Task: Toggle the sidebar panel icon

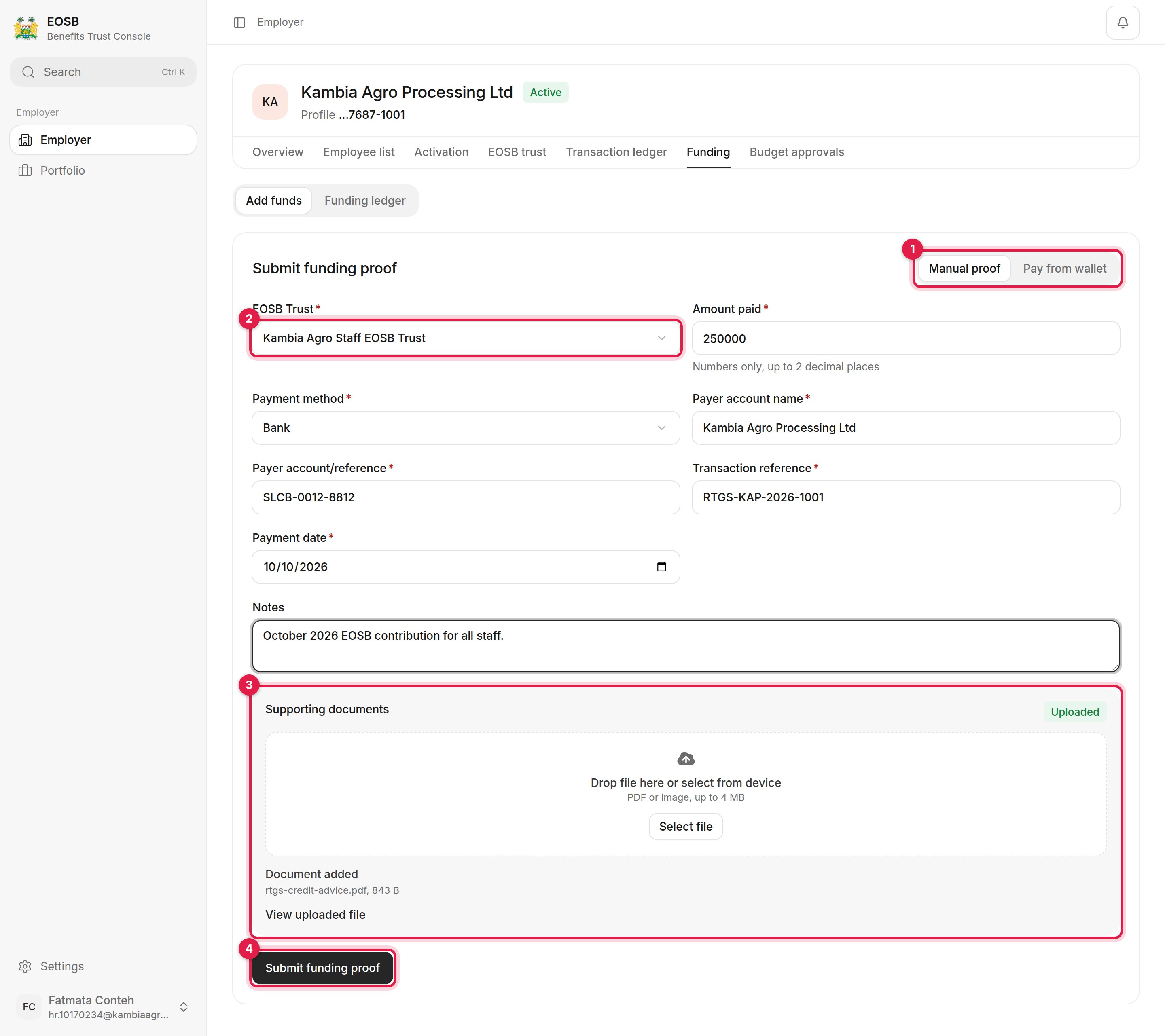Action: [x=239, y=22]
